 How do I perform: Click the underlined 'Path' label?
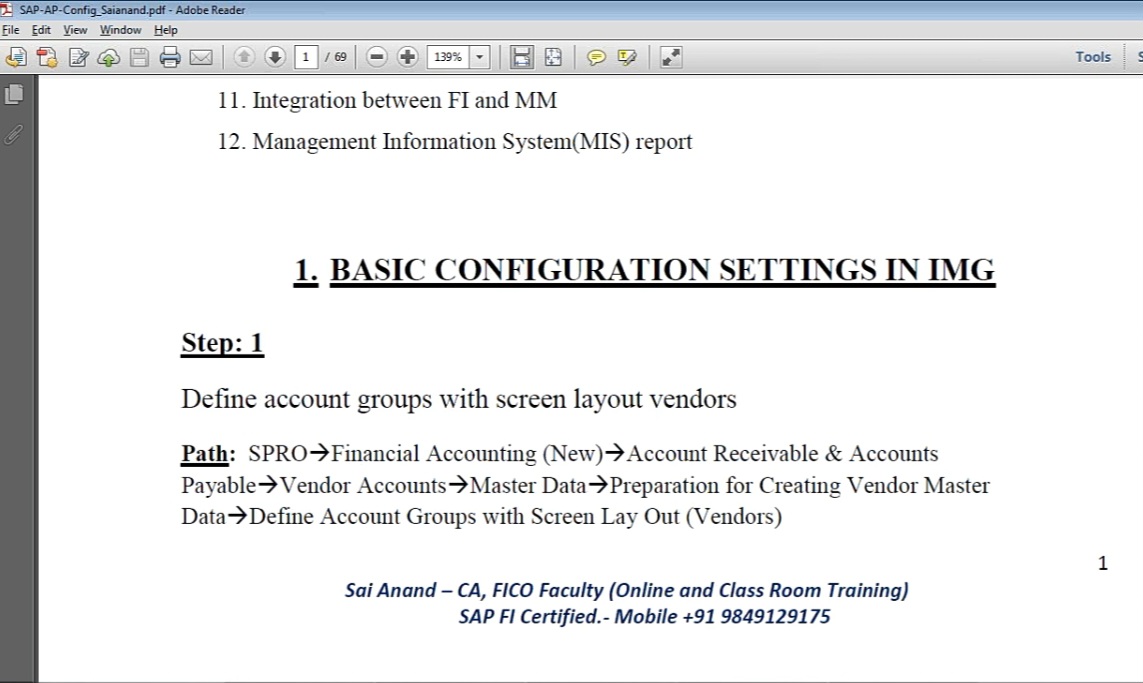tap(205, 454)
